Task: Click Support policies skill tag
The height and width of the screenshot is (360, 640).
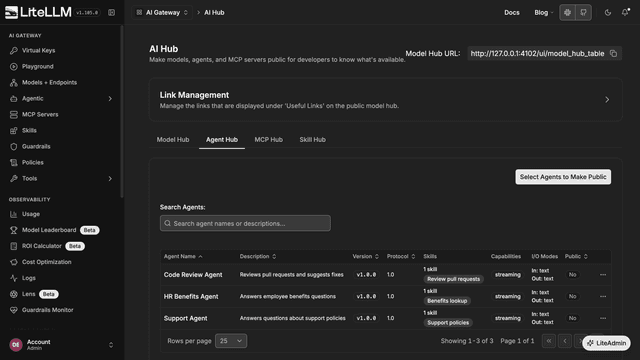Action: (448, 322)
